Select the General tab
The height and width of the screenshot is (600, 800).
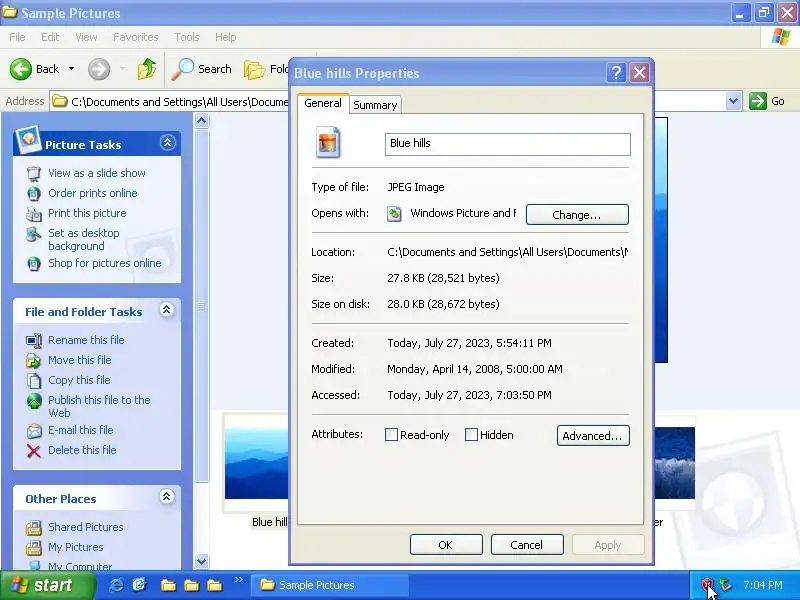tap(323, 103)
